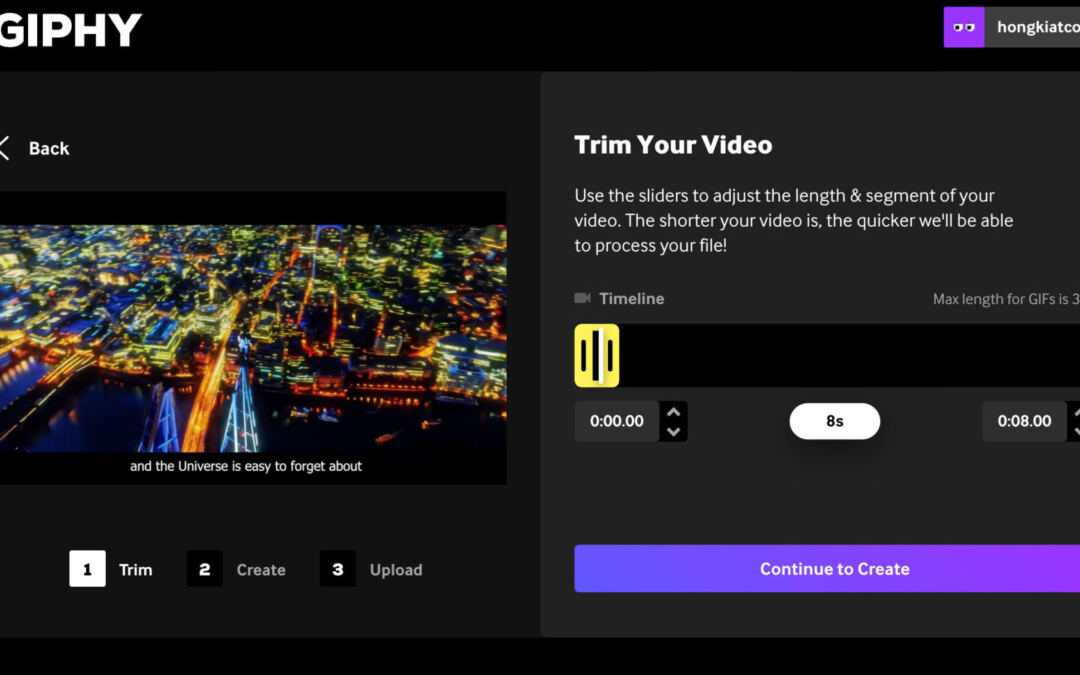Switch to the Trim step label
Image resolution: width=1080 pixels, height=675 pixels.
pos(135,570)
